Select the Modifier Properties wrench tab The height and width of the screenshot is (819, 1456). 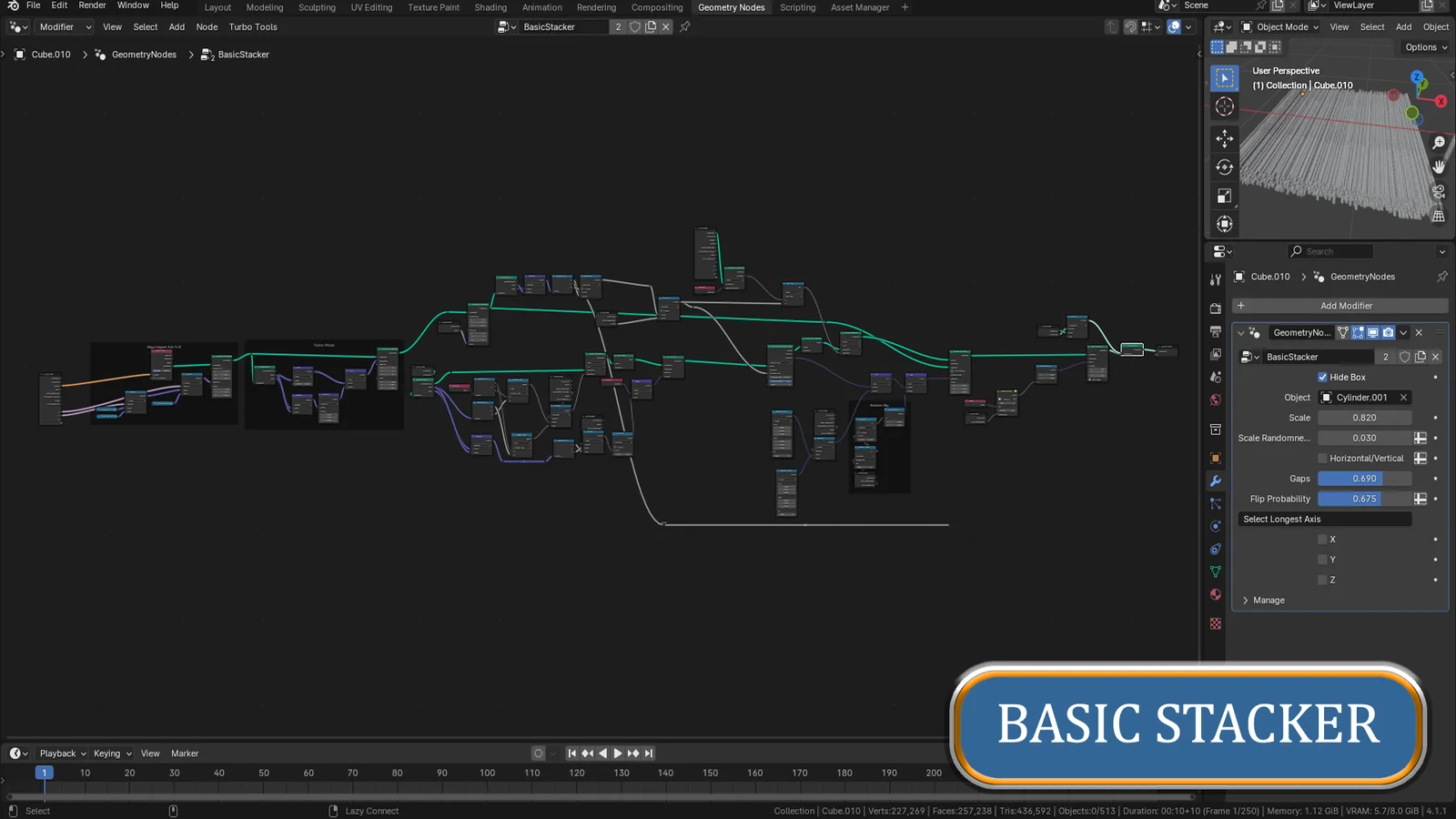[1215, 480]
